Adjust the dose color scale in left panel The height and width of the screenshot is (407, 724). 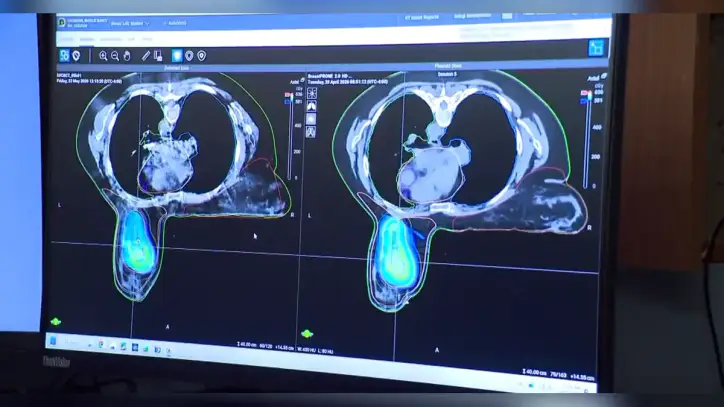coord(291,136)
